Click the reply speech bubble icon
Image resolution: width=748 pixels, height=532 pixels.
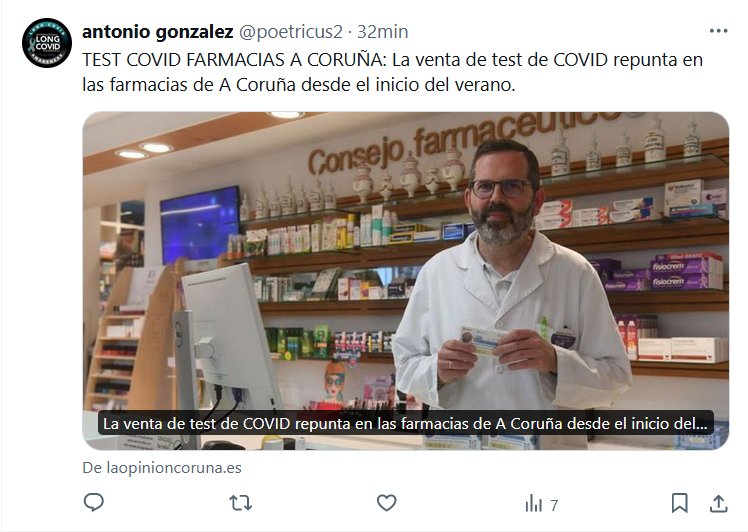(94, 502)
